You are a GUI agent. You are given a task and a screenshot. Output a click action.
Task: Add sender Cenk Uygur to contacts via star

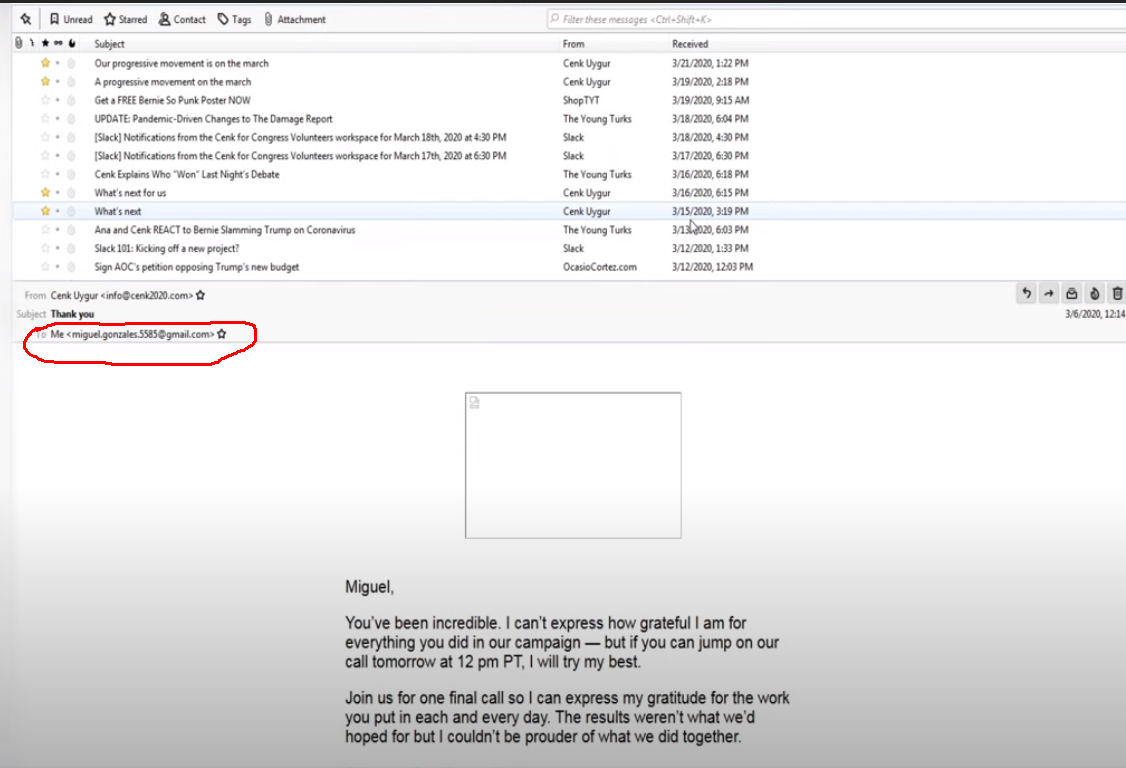(200, 295)
